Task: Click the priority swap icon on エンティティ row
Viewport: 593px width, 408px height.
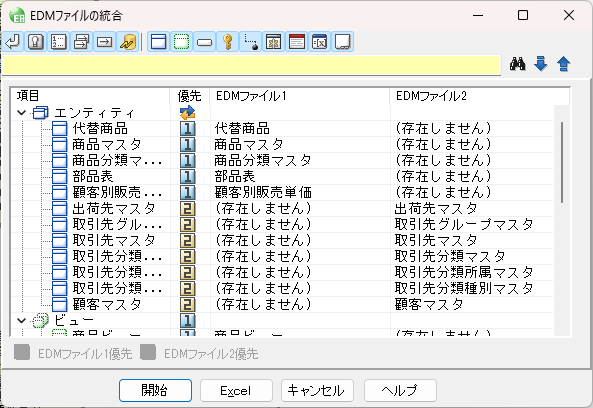Action: [x=188, y=113]
